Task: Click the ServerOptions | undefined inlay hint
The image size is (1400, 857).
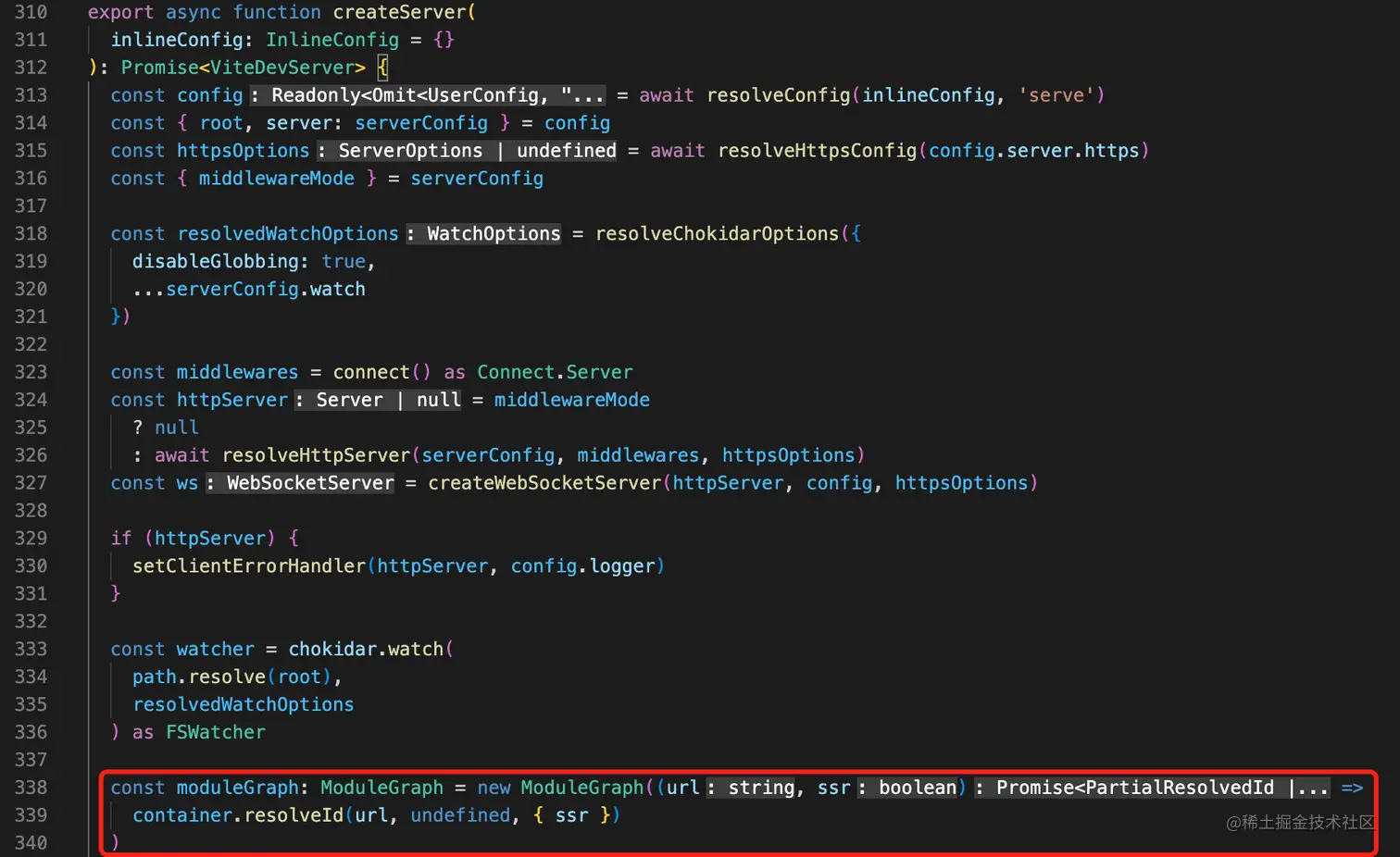Action: coord(467,151)
